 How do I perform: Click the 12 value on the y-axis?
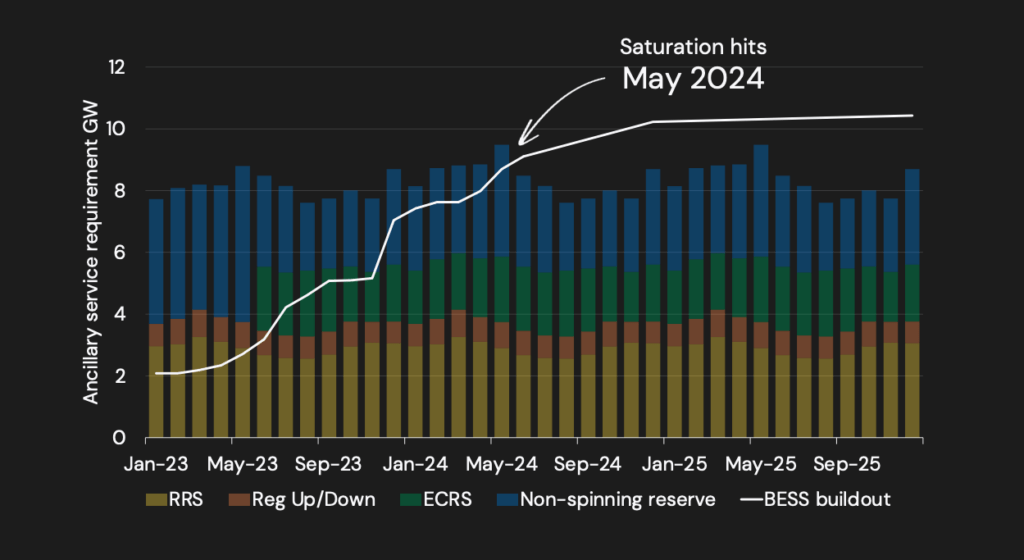pyautogui.click(x=118, y=68)
